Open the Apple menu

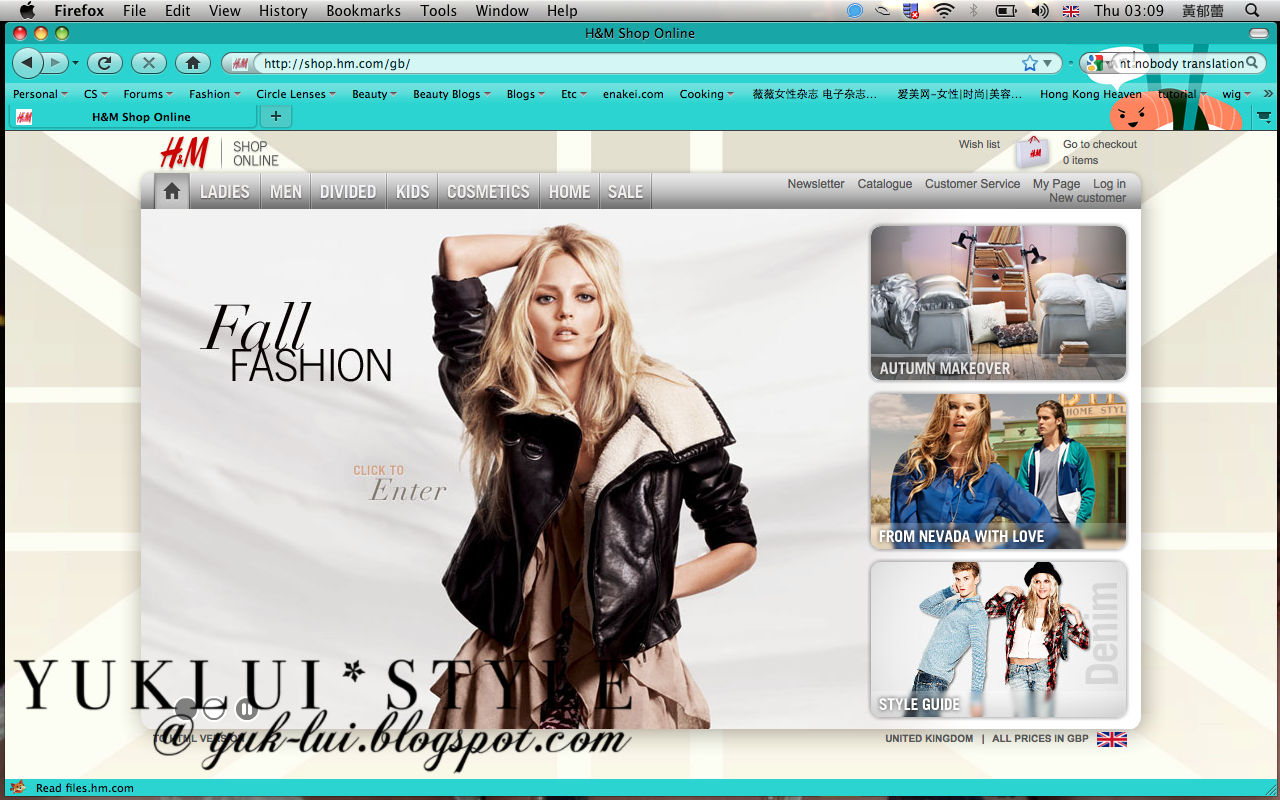tap(26, 11)
